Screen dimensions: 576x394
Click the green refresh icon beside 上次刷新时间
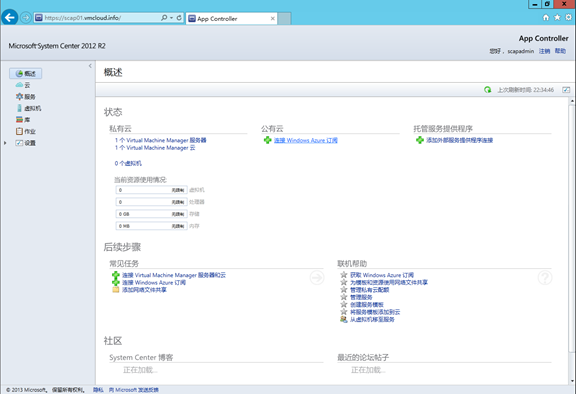487,90
